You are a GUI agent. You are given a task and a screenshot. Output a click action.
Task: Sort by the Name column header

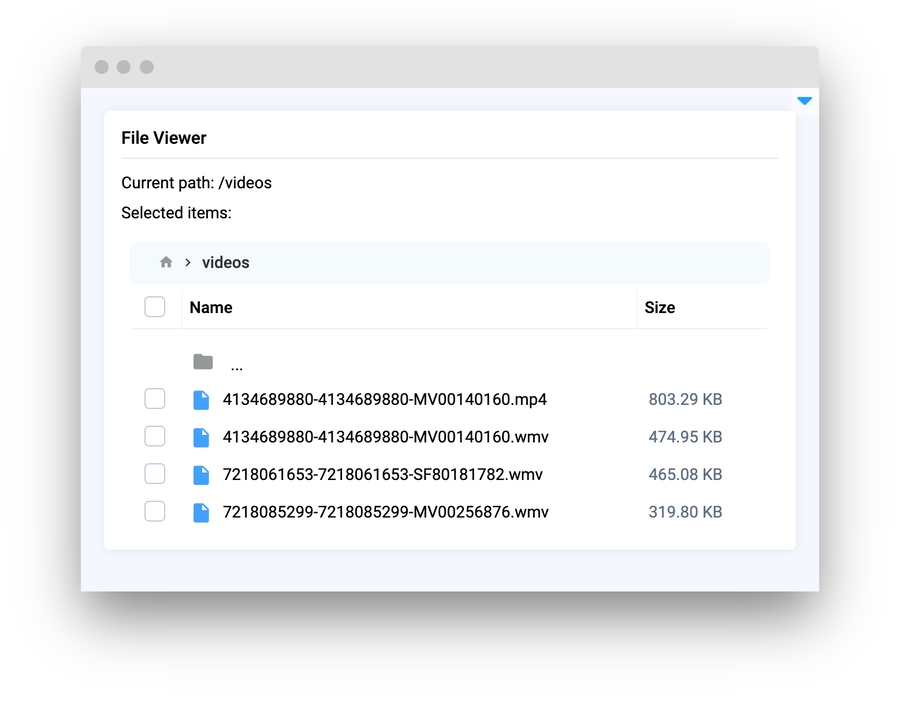(211, 308)
